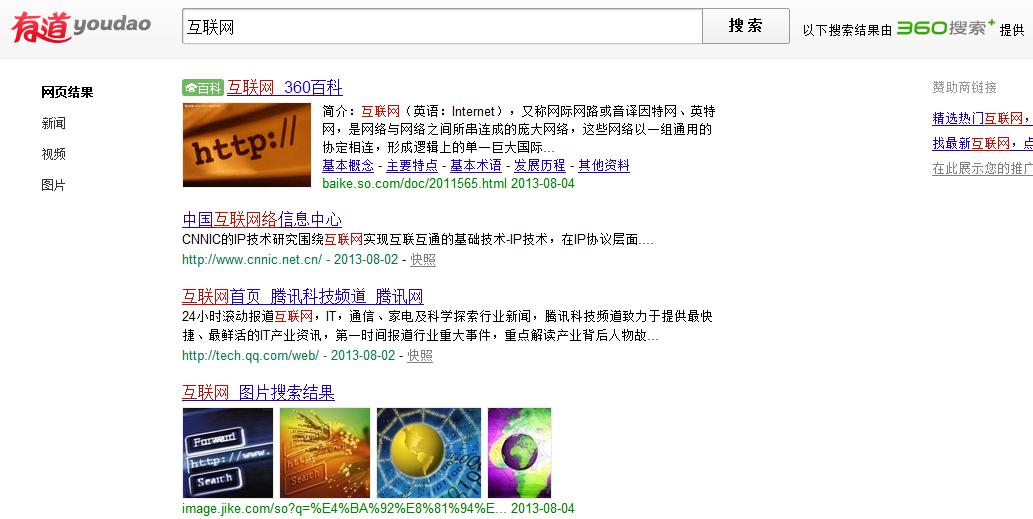Screen dimensions: 1033x519
Task: Open sponsor link 精选热门互联网
Action: click(x=982, y=119)
